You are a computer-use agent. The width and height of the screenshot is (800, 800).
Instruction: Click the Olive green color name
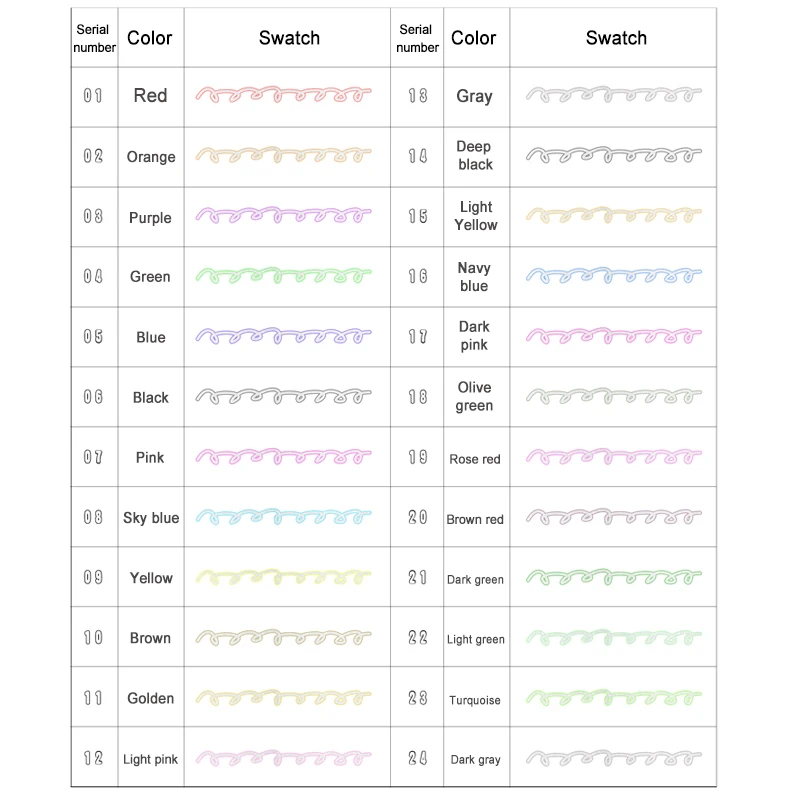click(x=475, y=397)
